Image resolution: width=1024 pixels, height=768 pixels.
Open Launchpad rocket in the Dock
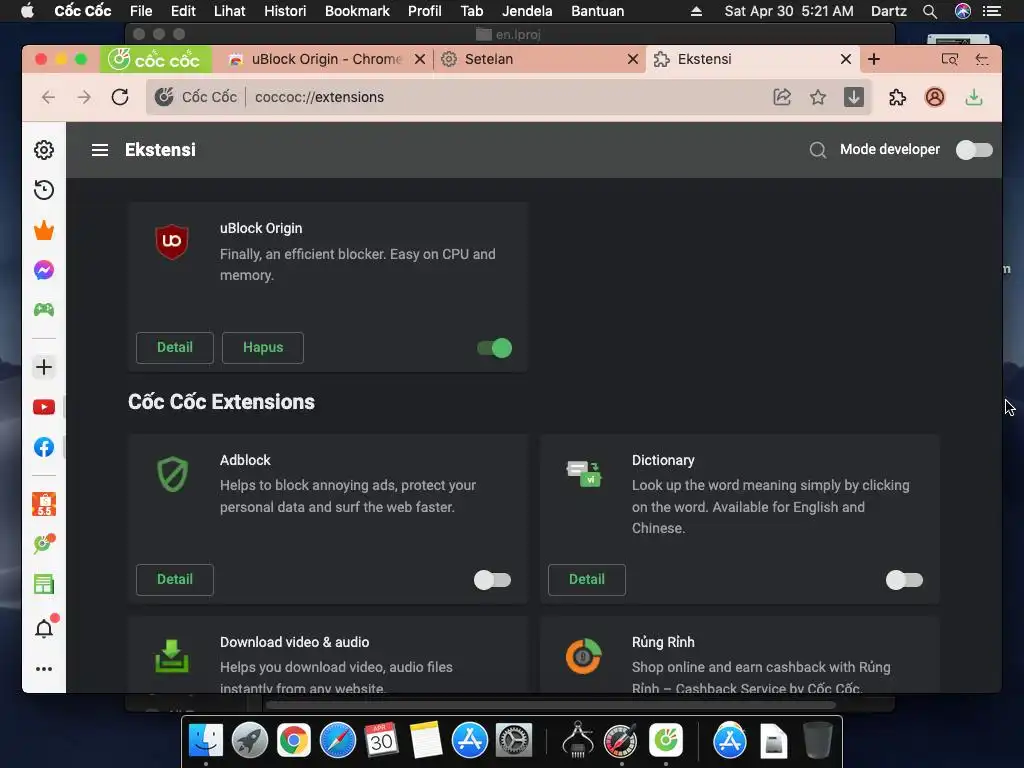click(x=249, y=741)
